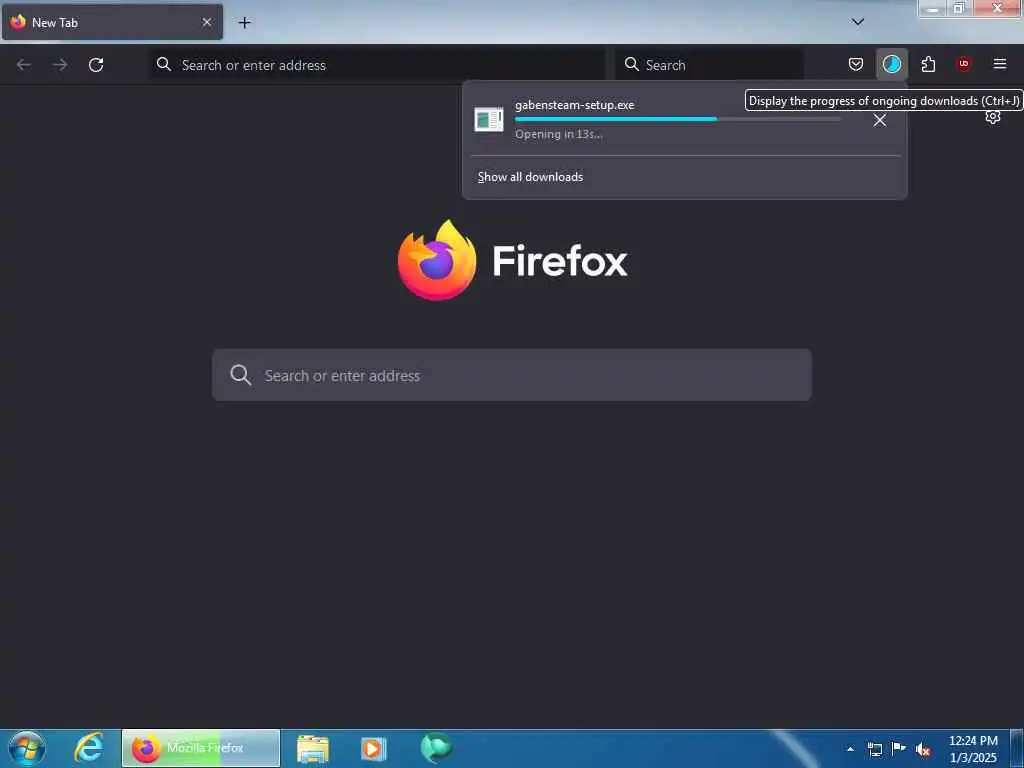Launch Internet Explorer from the taskbar
The height and width of the screenshot is (768, 1024).
89,748
